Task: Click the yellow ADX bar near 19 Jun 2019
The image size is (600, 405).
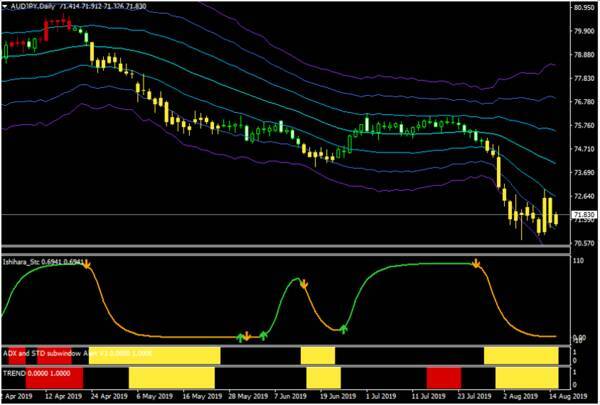Action: pyautogui.click(x=318, y=356)
